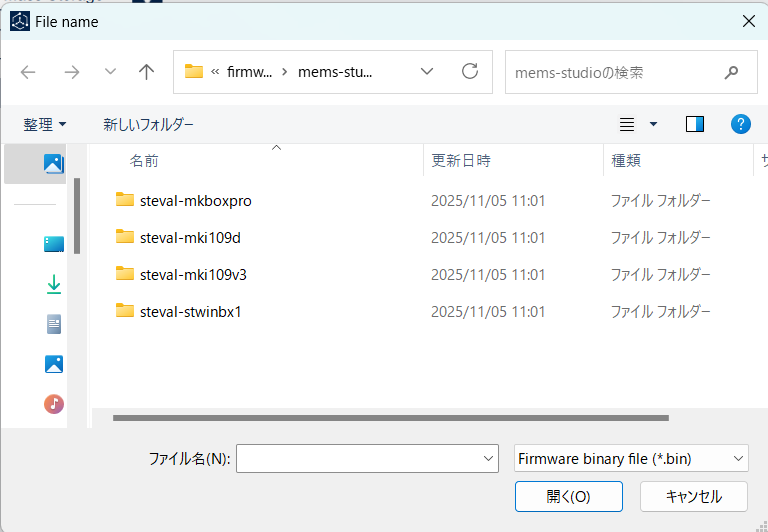Select the Documents icon in the sidebar
This screenshot has height=532, width=768.
(x=54, y=324)
